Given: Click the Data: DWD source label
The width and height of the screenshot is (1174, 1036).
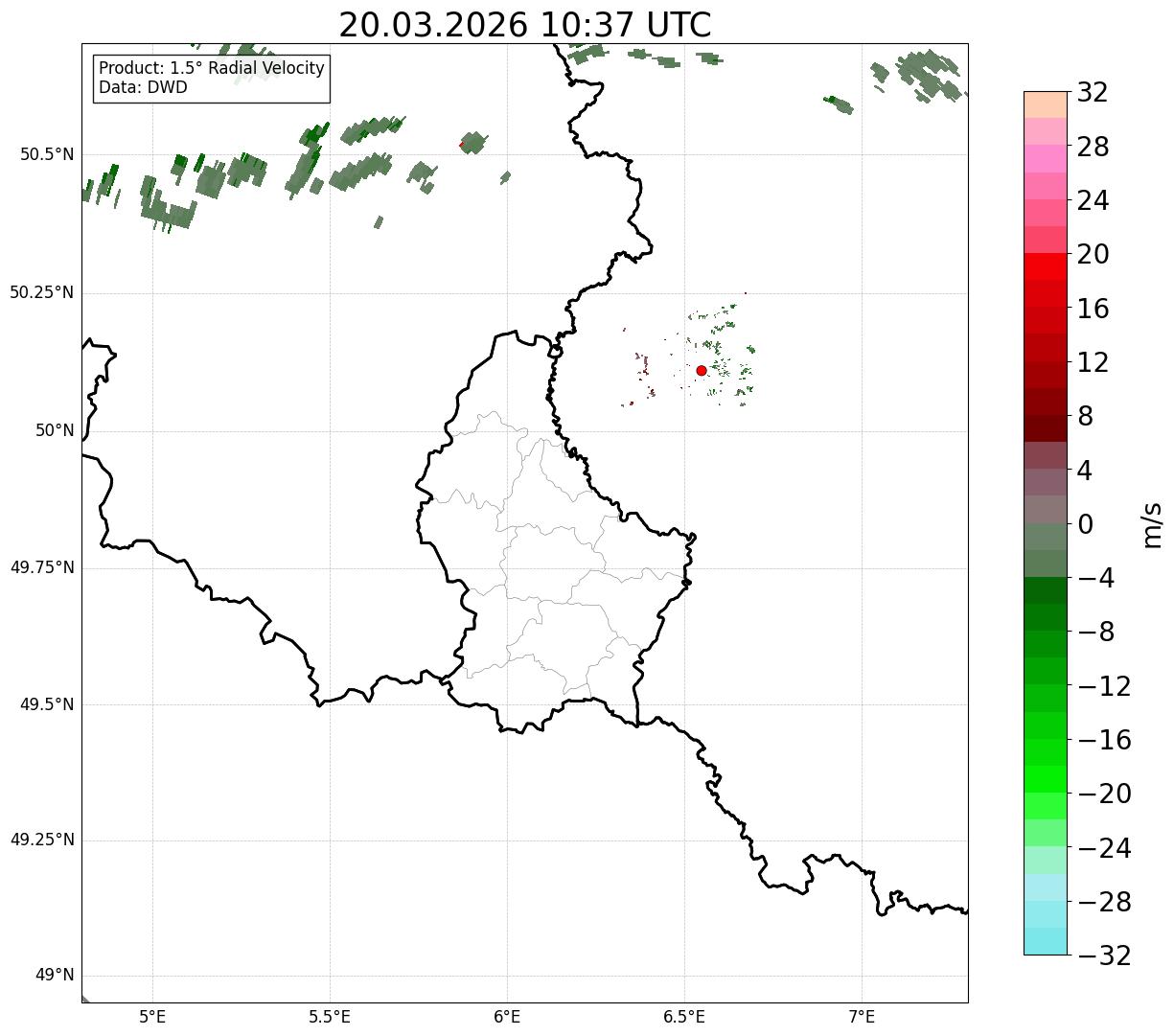Looking at the screenshot, I should (x=144, y=88).
